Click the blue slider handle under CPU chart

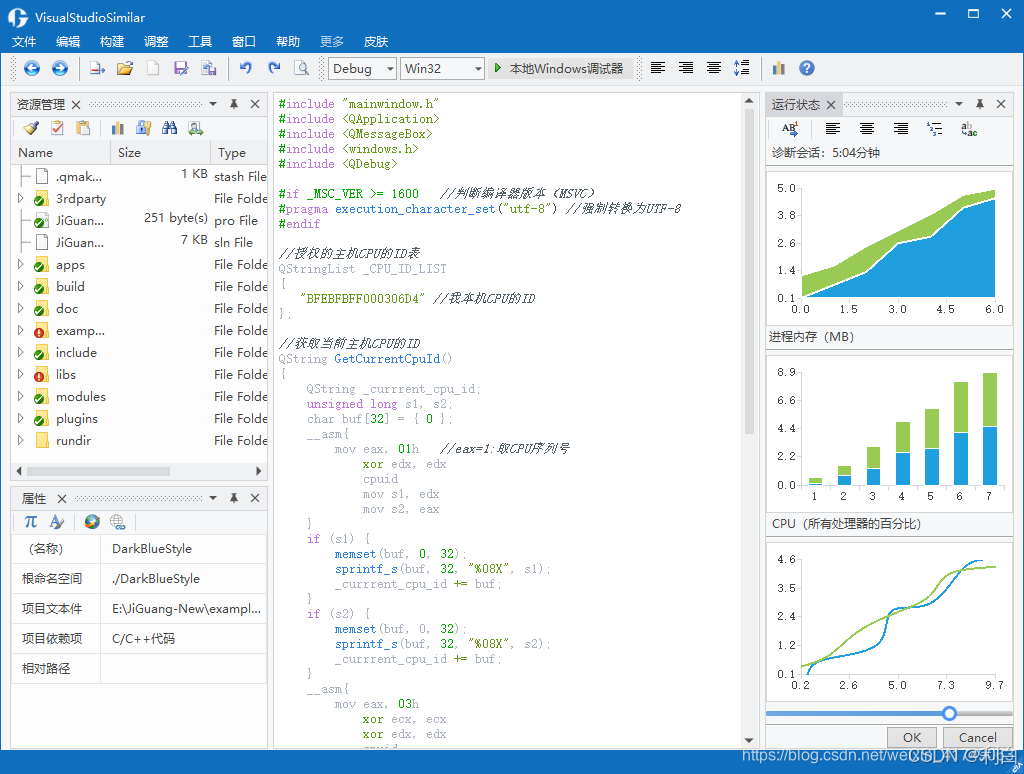coord(950,713)
